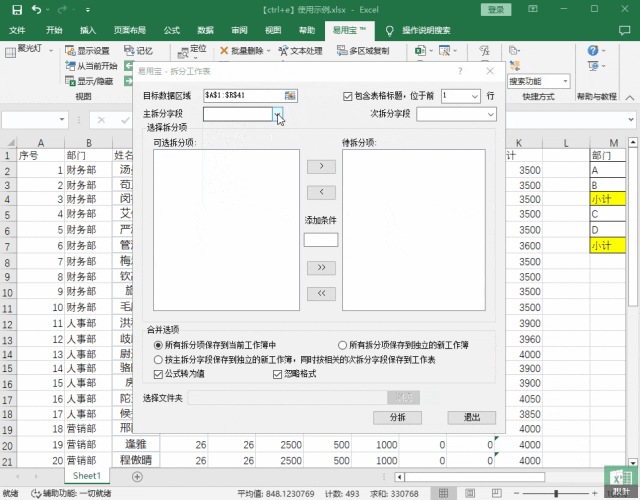This screenshot has width=640, height=500.
Task: Open 显示/隐藏 in the view group
Action: pos(89,81)
